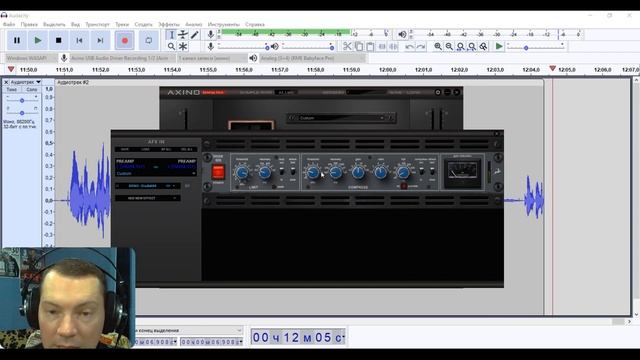Screen dimensions: 640x360
Task: Click the Pause transport button
Action: pyautogui.click(x=17, y=40)
